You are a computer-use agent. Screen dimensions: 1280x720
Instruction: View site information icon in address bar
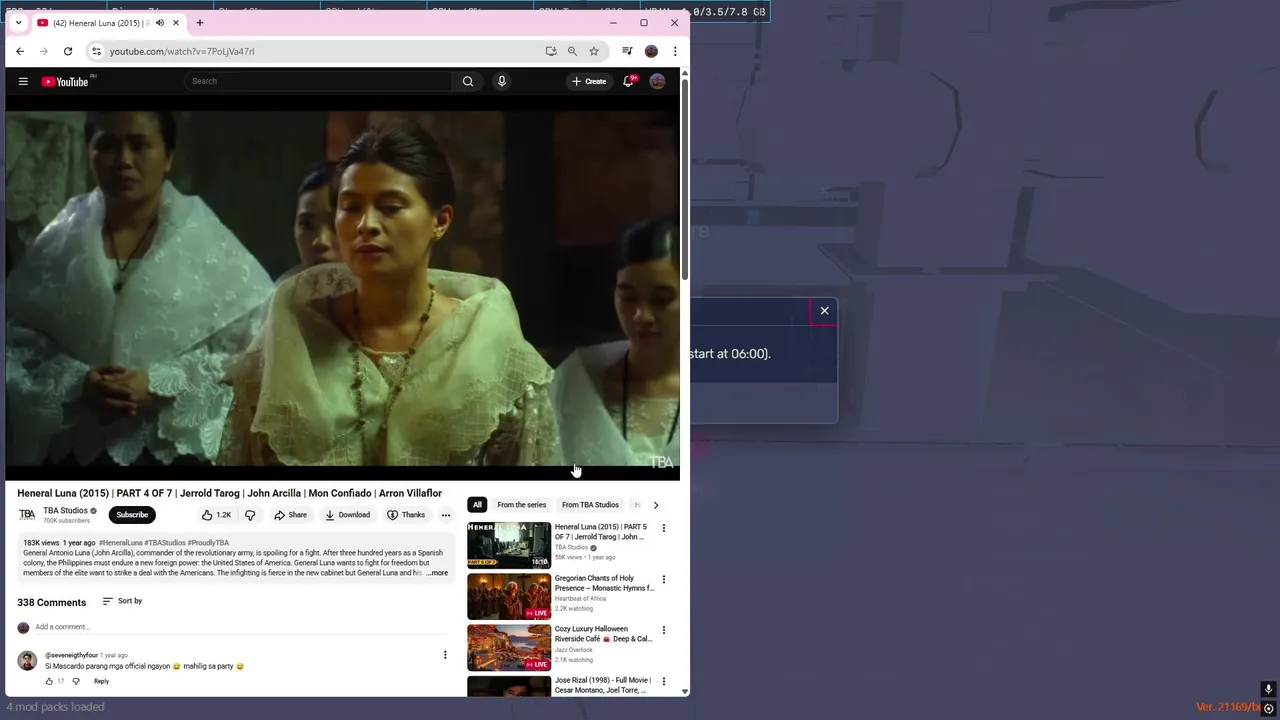pyautogui.click(x=96, y=51)
